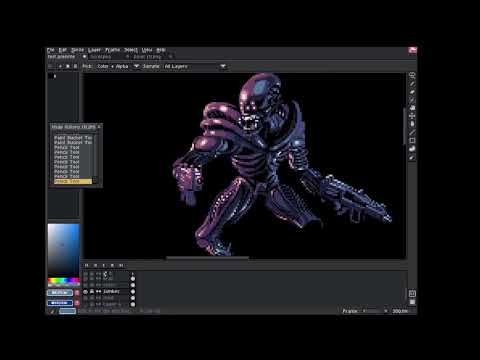This screenshot has width=480, height=360.
Task: Click the foreground color button
Action: [60, 293]
